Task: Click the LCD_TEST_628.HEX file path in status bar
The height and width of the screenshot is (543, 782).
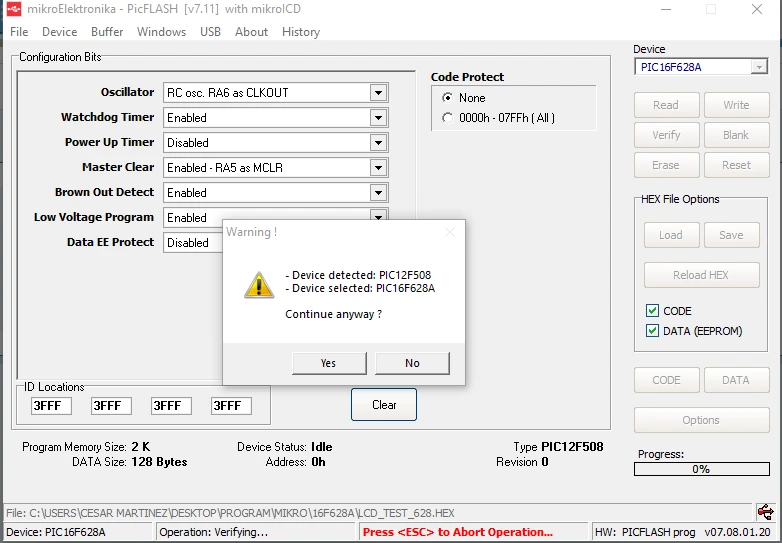Action: (x=230, y=513)
